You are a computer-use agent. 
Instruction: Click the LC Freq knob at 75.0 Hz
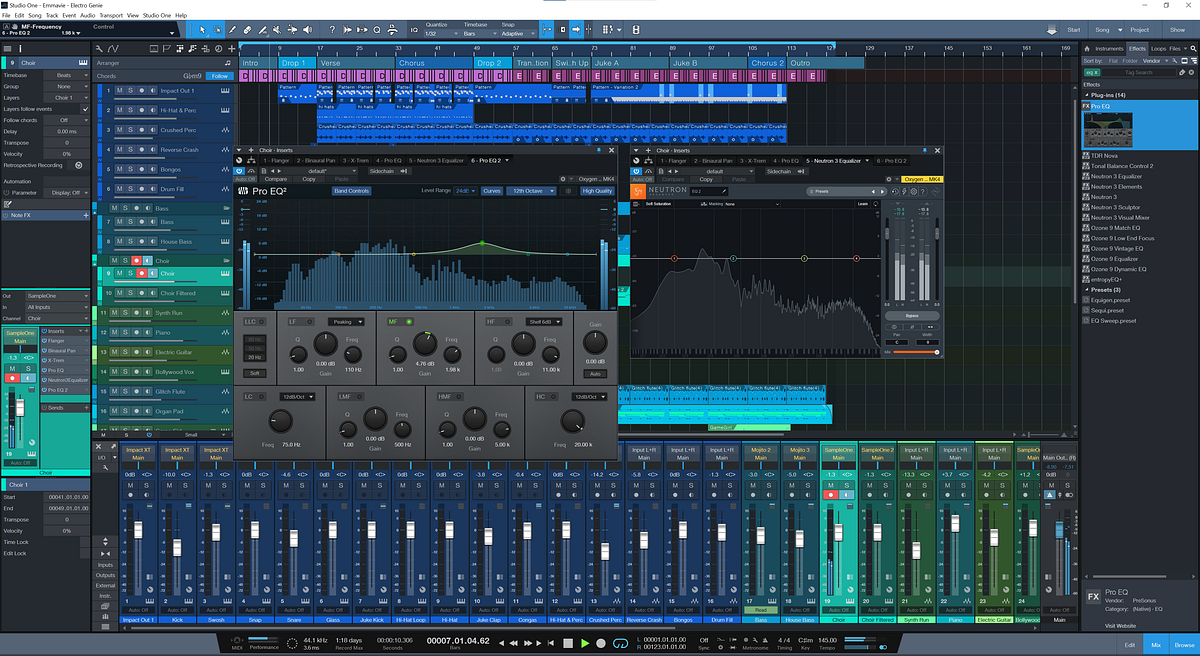point(280,421)
